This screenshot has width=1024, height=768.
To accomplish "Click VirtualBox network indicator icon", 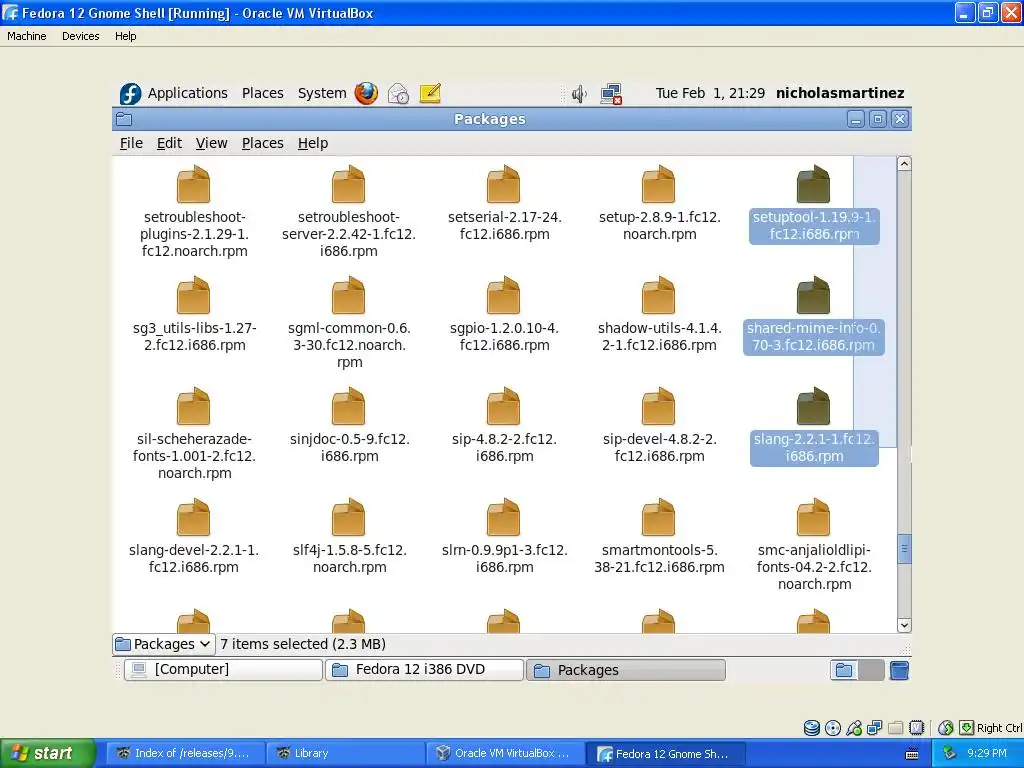I will click(x=874, y=728).
